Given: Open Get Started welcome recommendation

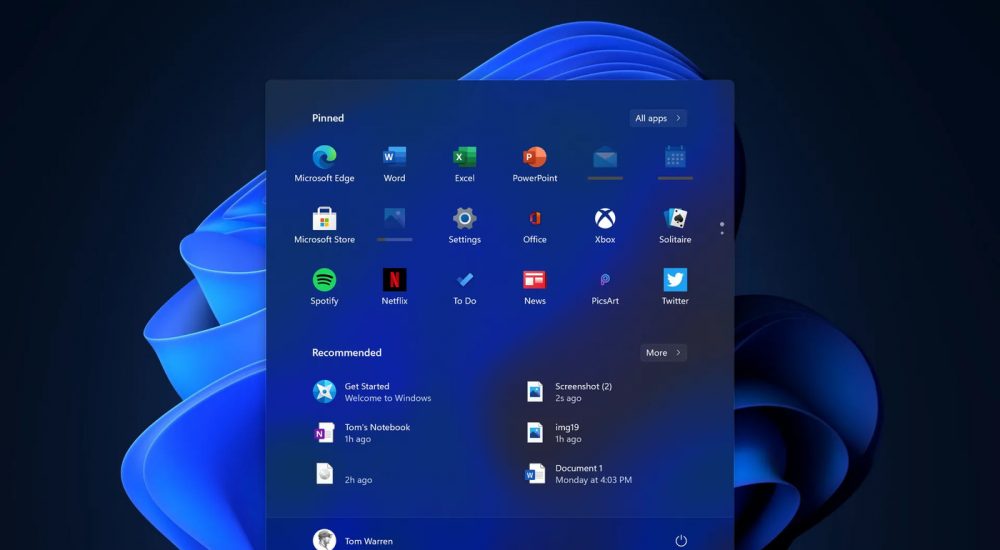Looking at the screenshot, I should click(372, 392).
